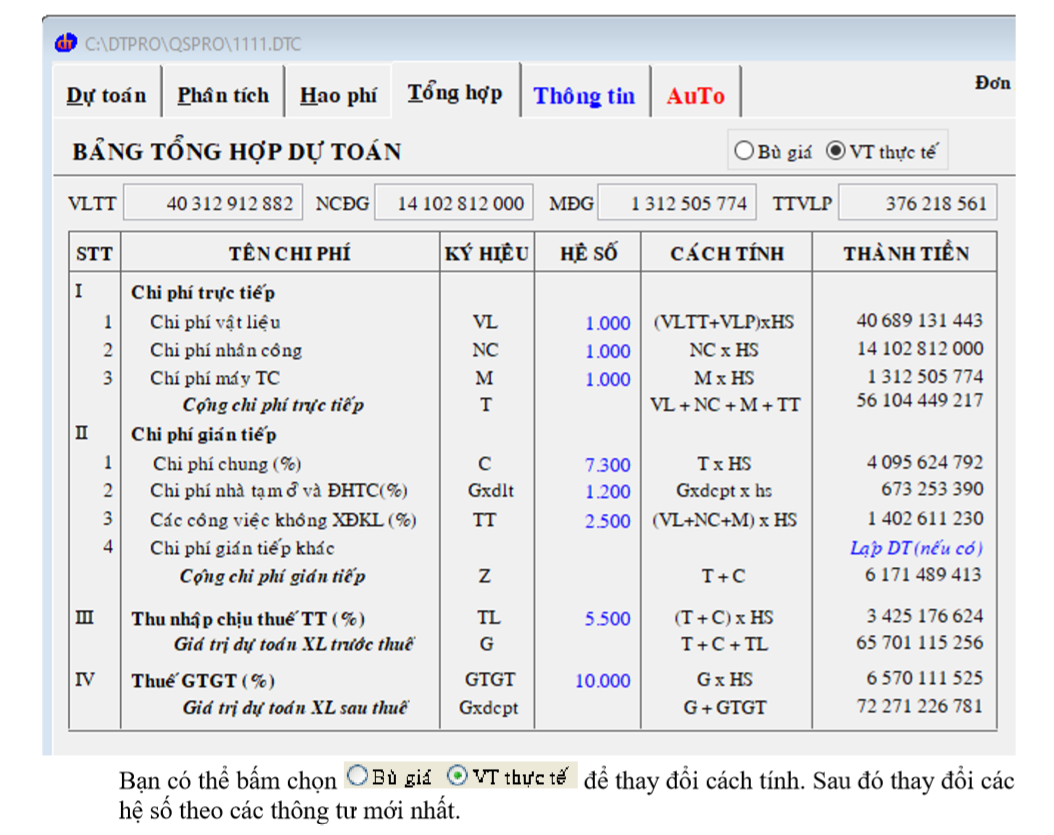Click the Thuế GTGT coefficient 10.000
The height and width of the screenshot is (835, 1054).
[x=602, y=681]
